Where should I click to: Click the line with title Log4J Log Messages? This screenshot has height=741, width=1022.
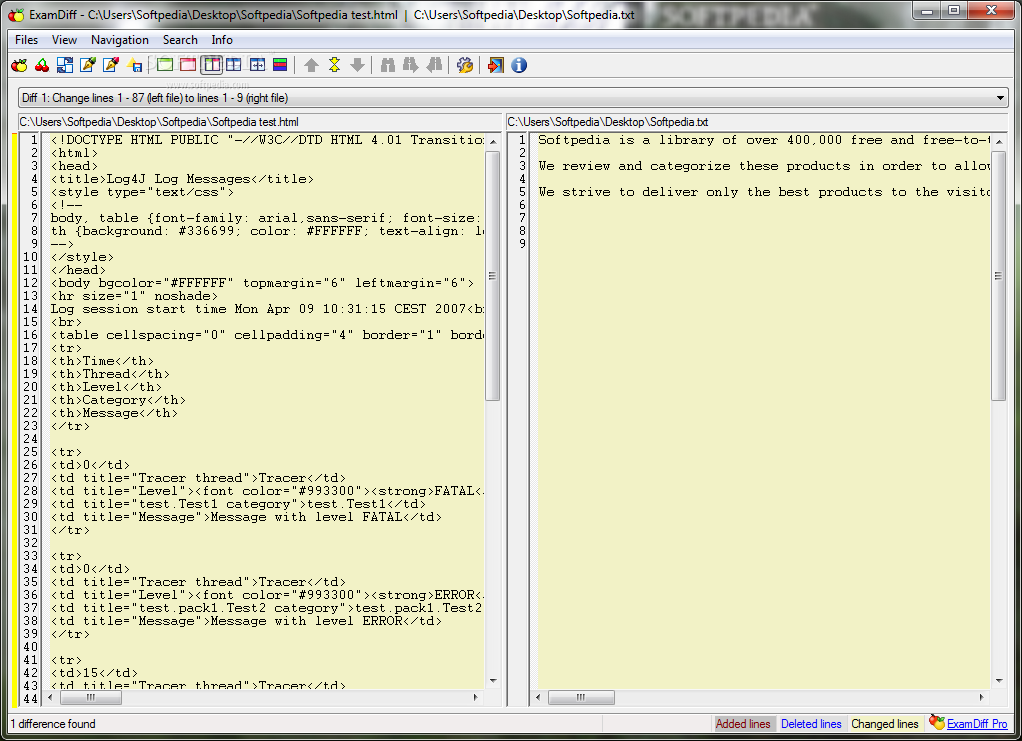click(182, 179)
